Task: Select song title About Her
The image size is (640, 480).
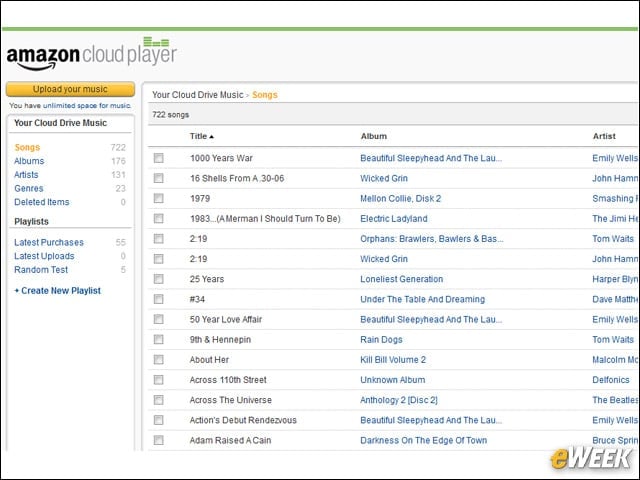Action: coord(209,360)
